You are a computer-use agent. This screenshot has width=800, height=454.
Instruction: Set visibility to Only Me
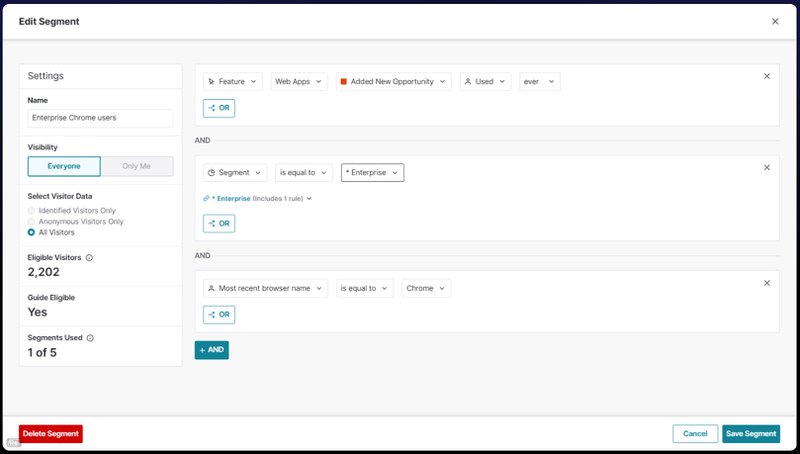(137, 166)
